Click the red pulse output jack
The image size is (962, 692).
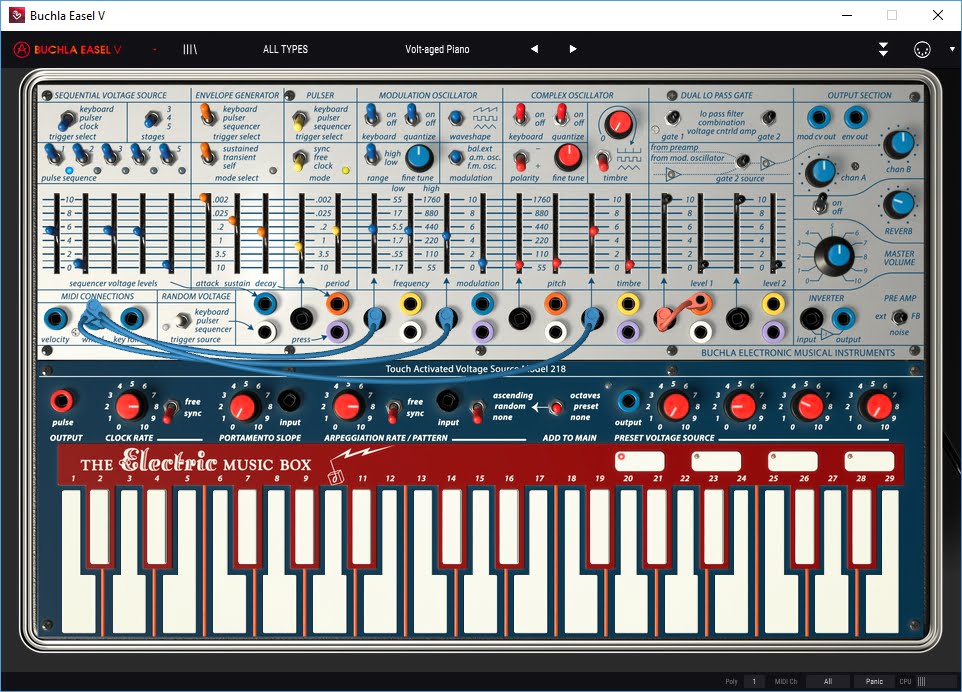[62, 401]
